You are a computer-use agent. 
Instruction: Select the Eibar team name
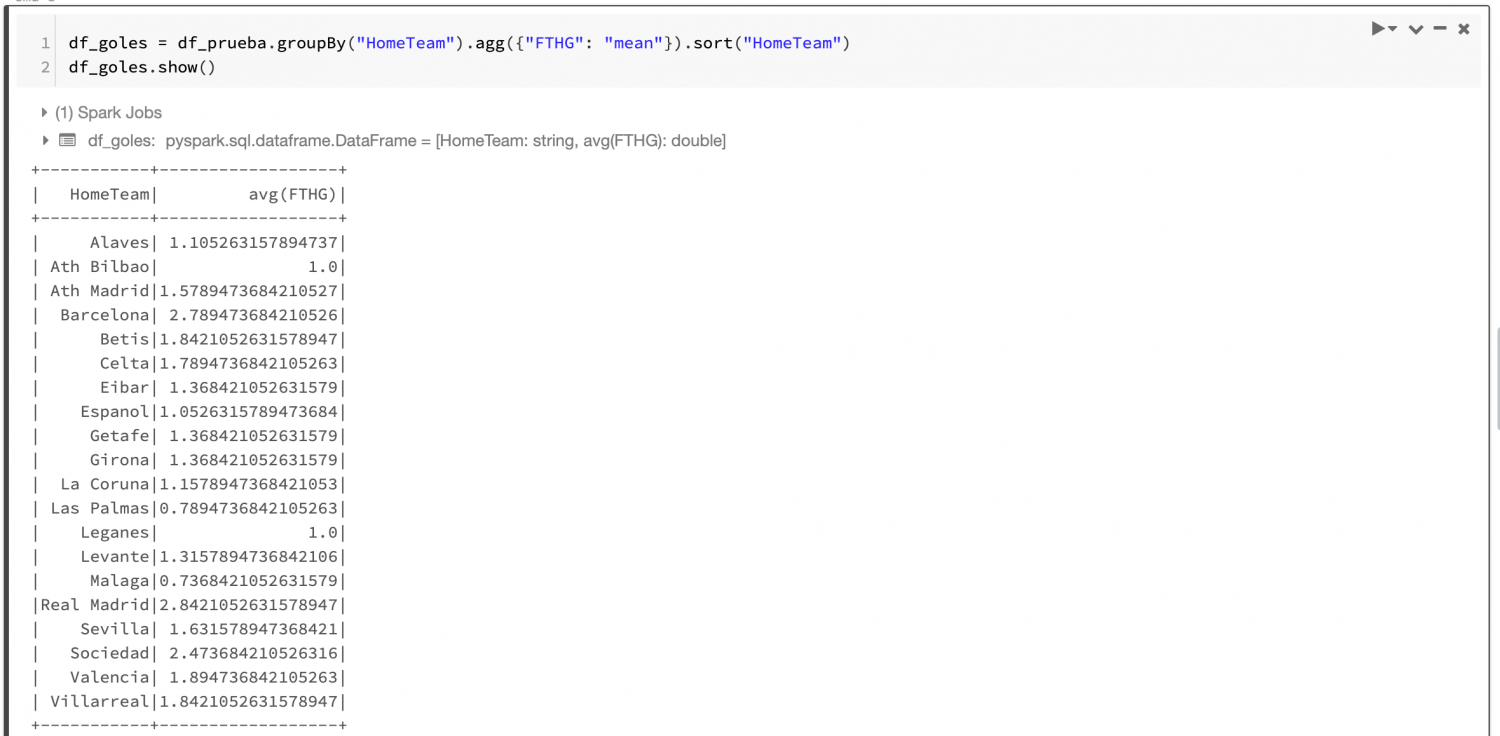coord(124,387)
